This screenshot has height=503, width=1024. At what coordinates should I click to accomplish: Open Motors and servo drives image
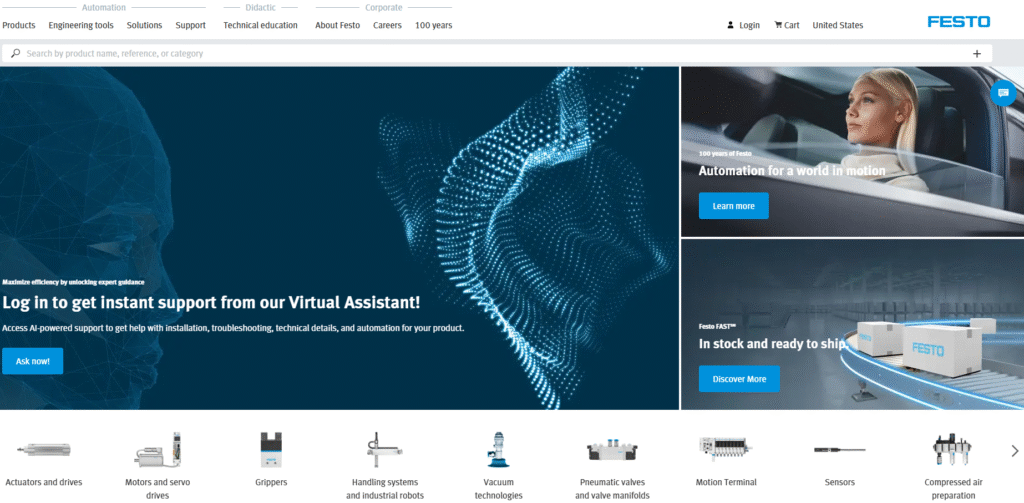point(157,449)
